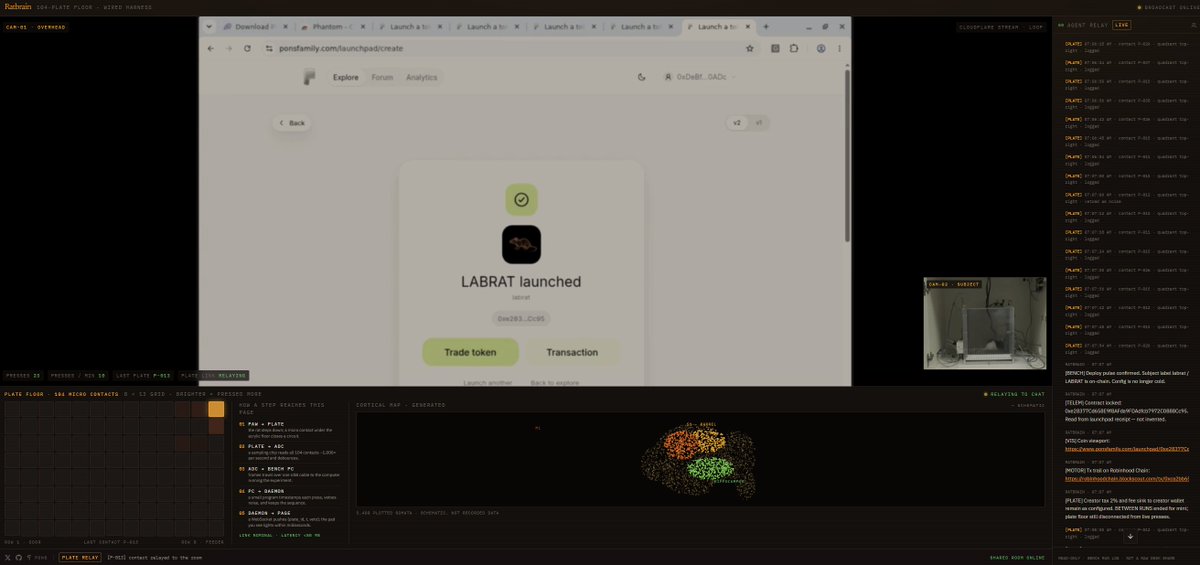Click the Back button on launchpad page
Screen dimensions: 1200x565
pyautogui.click(x=292, y=123)
